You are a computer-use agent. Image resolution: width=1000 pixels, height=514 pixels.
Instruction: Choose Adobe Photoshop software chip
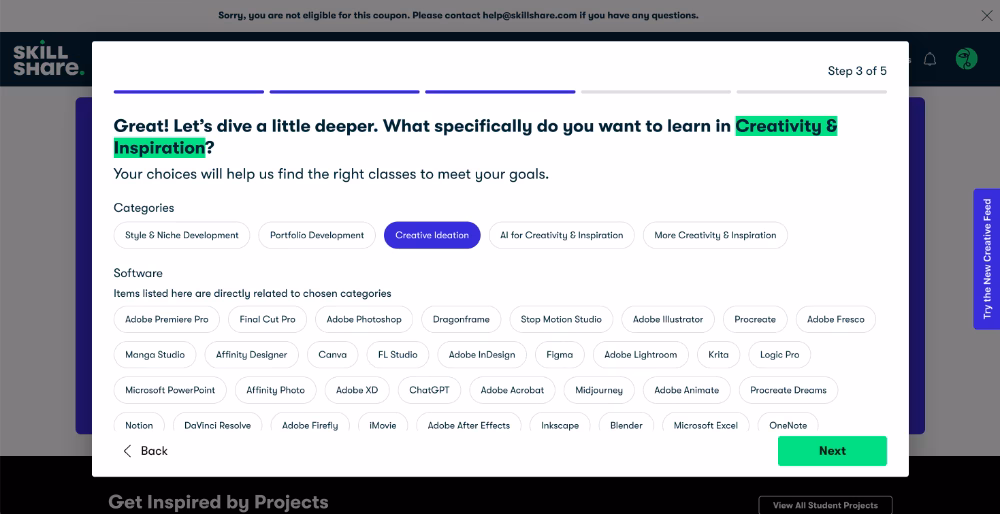click(364, 319)
